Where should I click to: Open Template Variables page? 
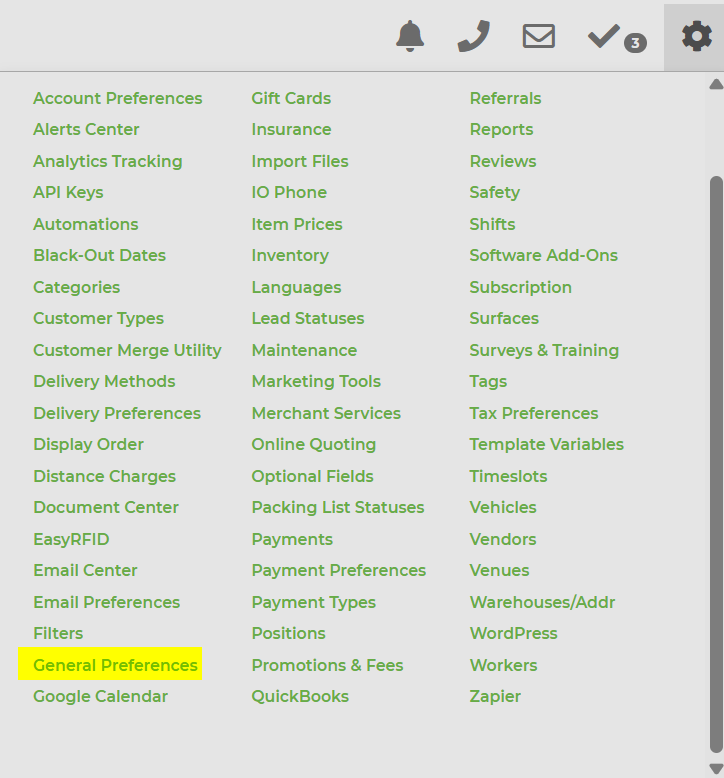pos(546,444)
